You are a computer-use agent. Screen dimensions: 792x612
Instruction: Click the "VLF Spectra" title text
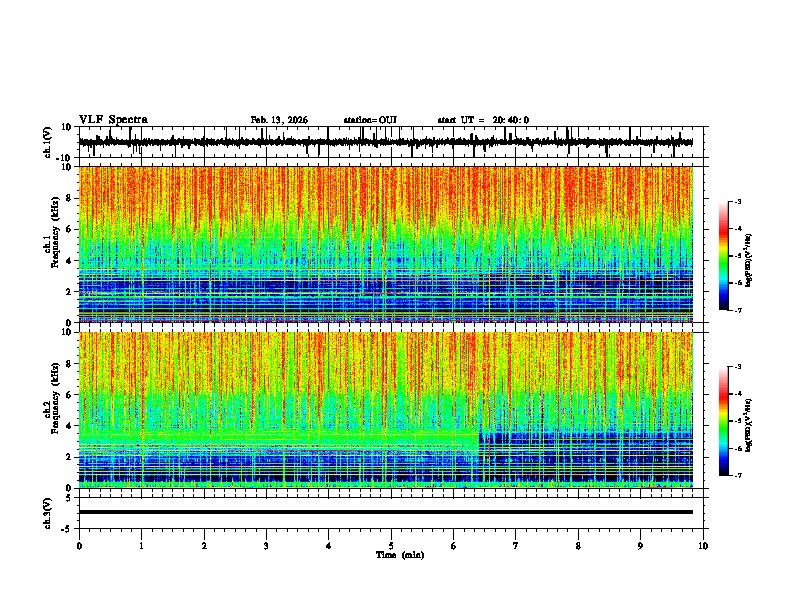point(113,120)
